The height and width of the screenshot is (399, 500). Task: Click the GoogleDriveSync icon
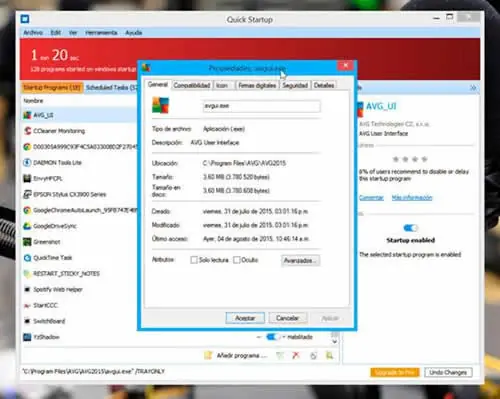pyautogui.click(x=27, y=226)
